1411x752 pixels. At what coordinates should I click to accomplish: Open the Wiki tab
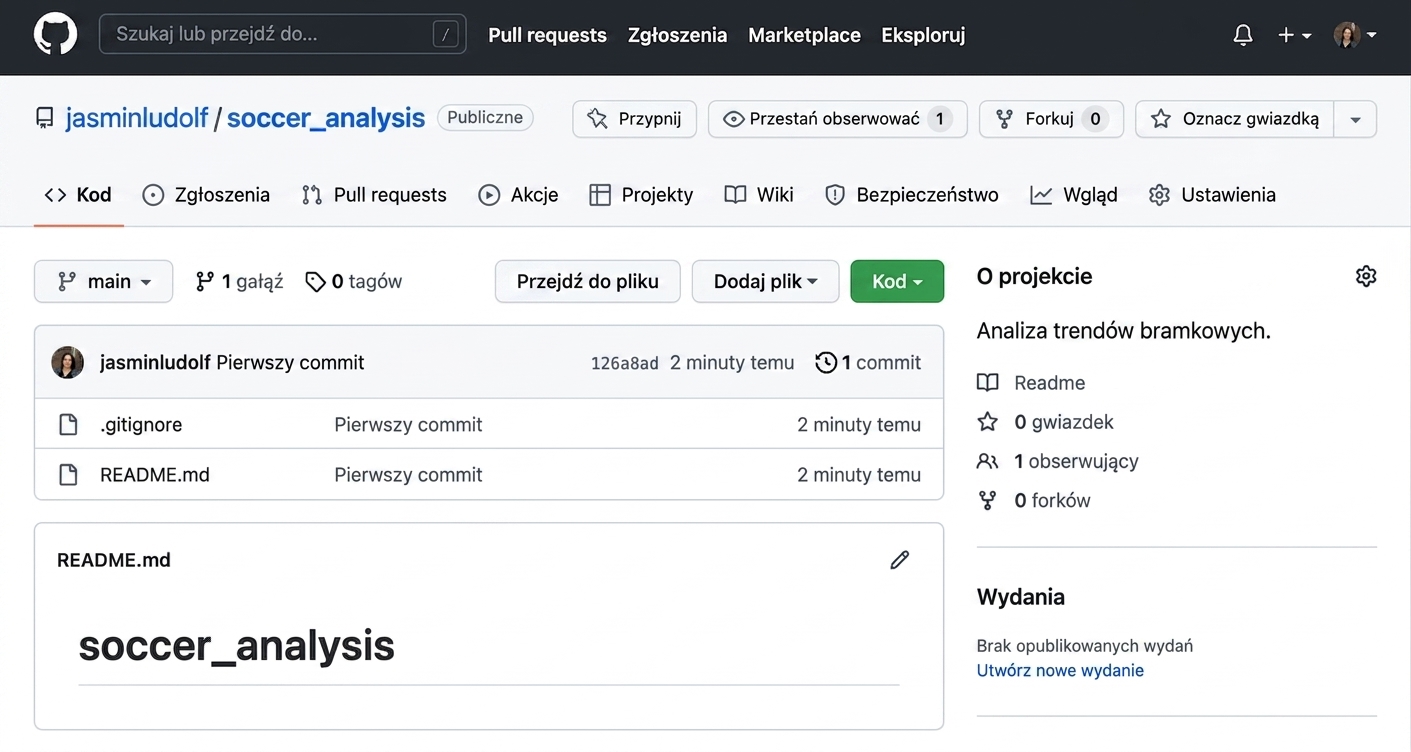(759, 195)
